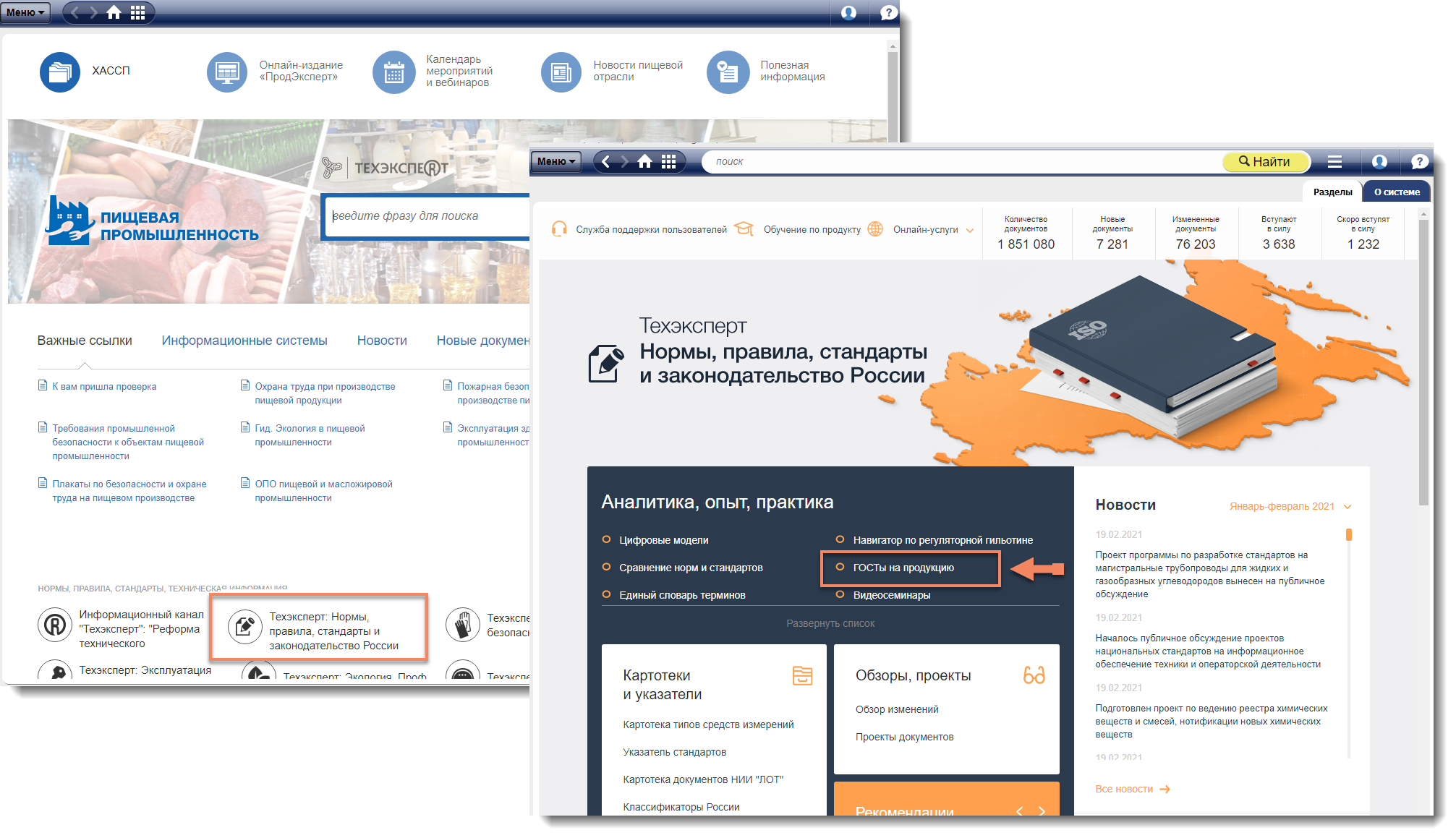Click the Полезная информация icon
This screenshot has width=1456, height=838.
click(728, 72)
